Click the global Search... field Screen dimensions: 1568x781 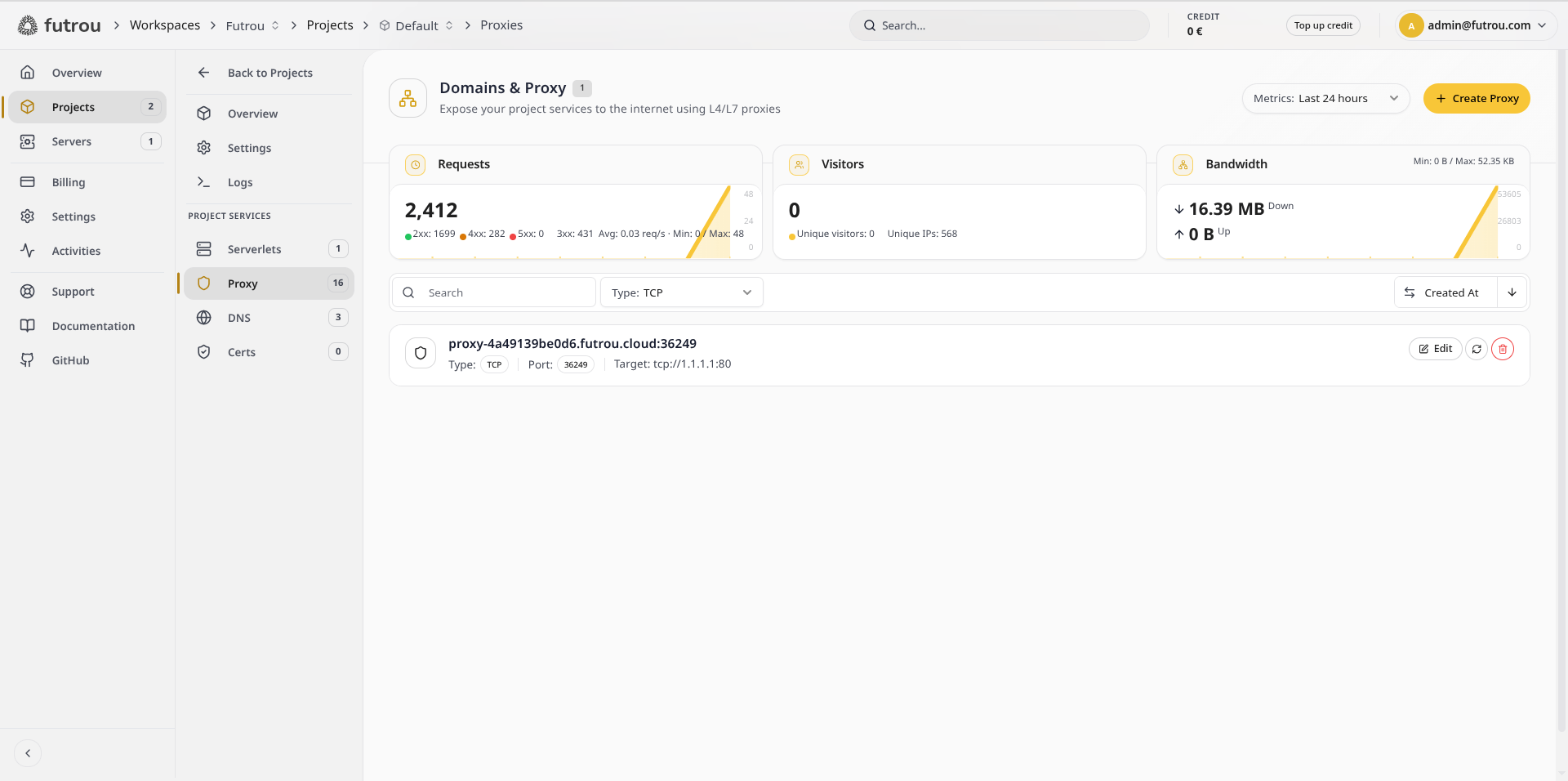click(1000, 25)
